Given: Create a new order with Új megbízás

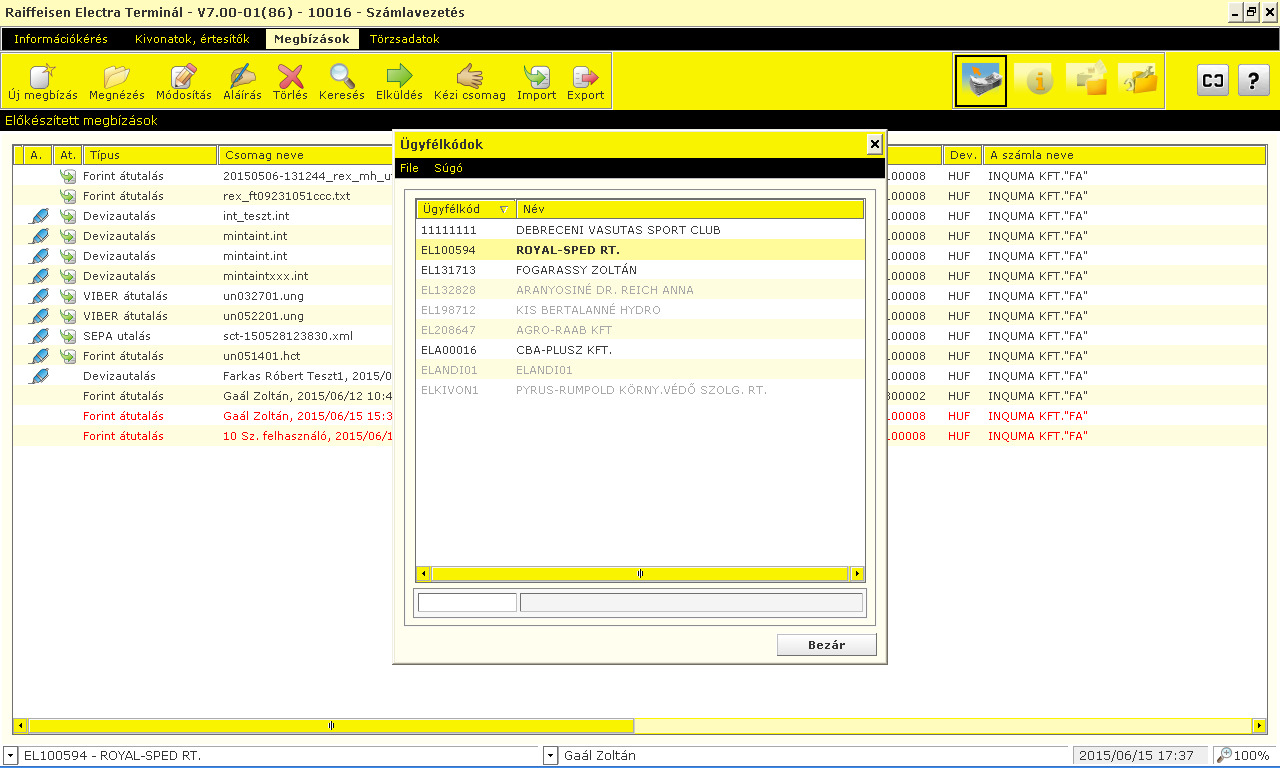Looking at the screenshot, I should coord(42,81).
